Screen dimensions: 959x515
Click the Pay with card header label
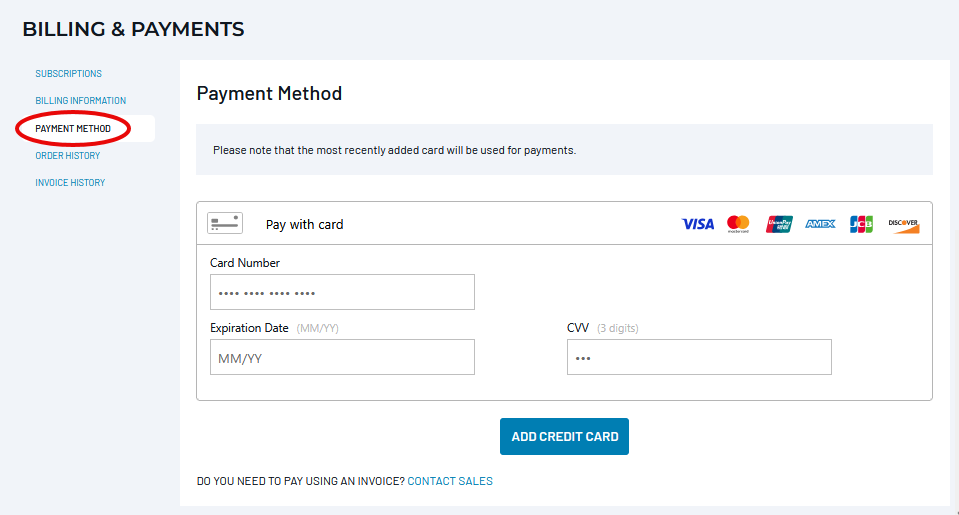(x=305, y=224)
